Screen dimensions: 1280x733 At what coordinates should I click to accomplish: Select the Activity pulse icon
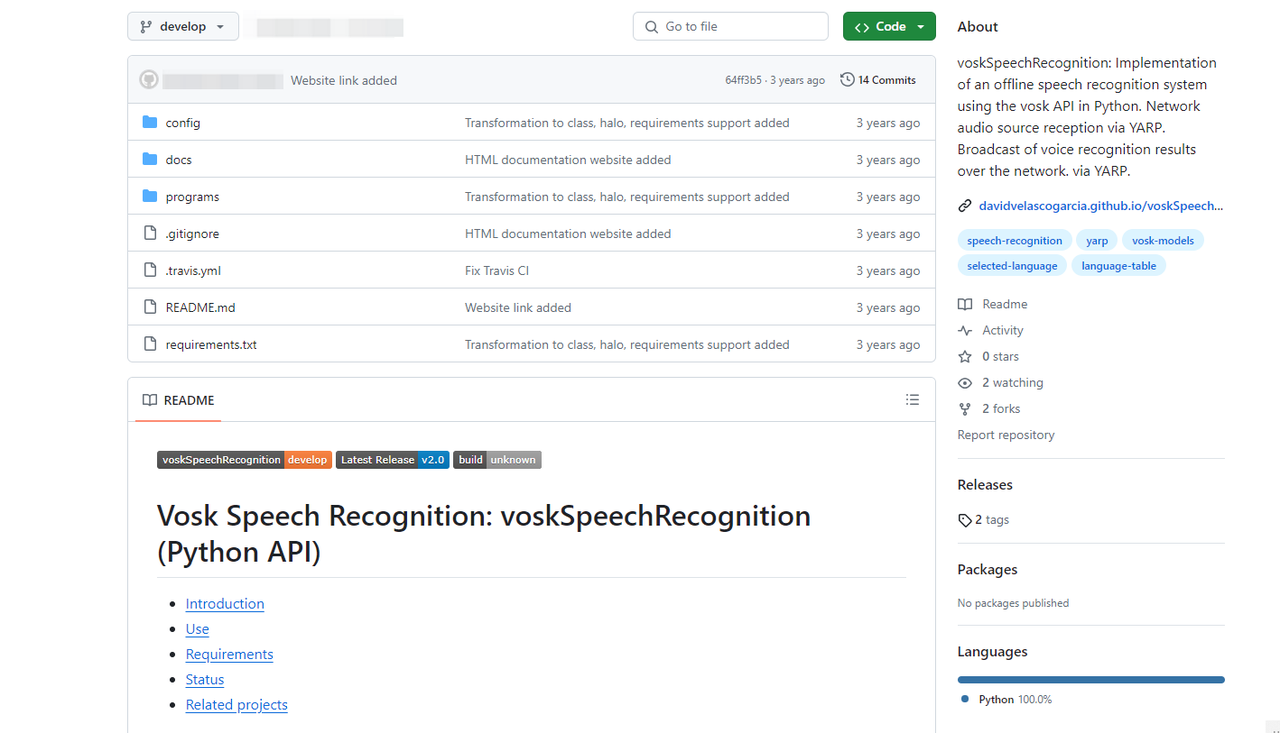965,330
